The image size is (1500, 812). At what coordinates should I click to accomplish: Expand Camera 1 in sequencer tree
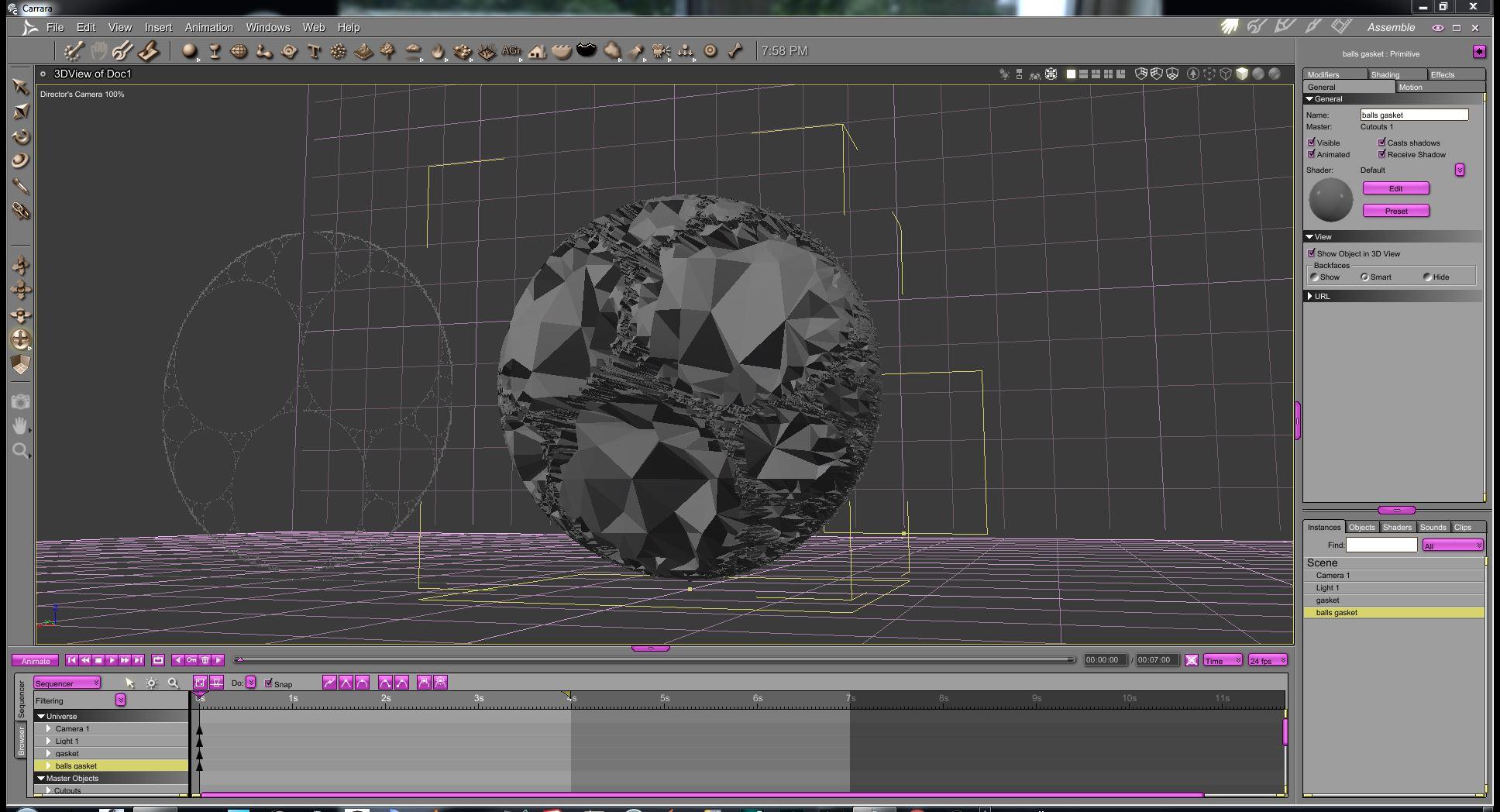click(49, 728)
